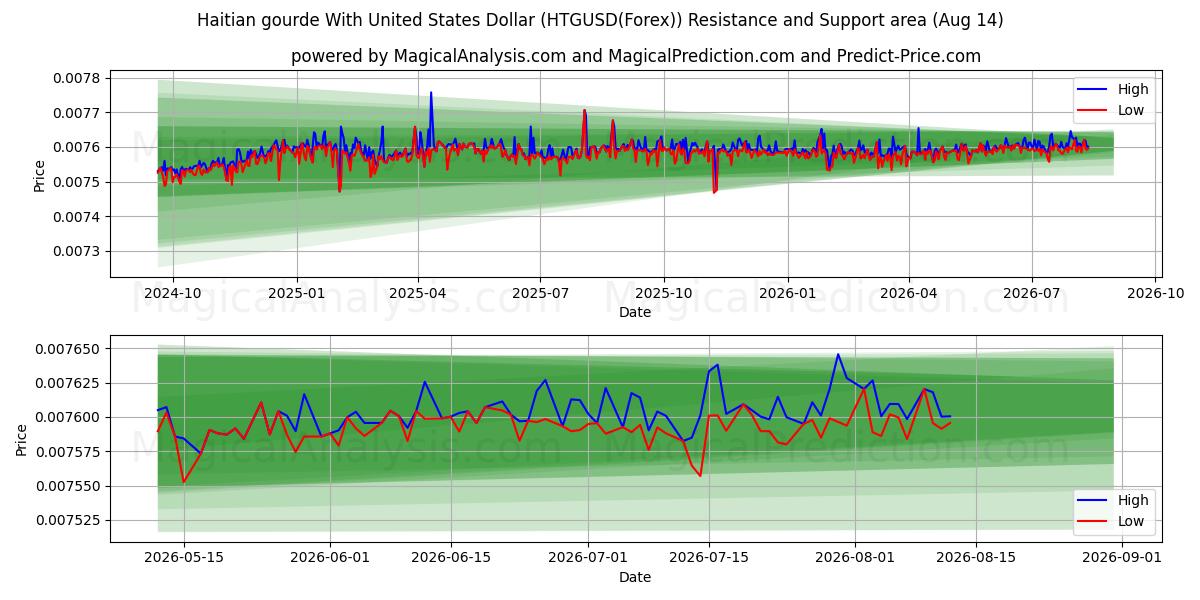Click the 0.0077 price tick label

click(x=75, y=113)
